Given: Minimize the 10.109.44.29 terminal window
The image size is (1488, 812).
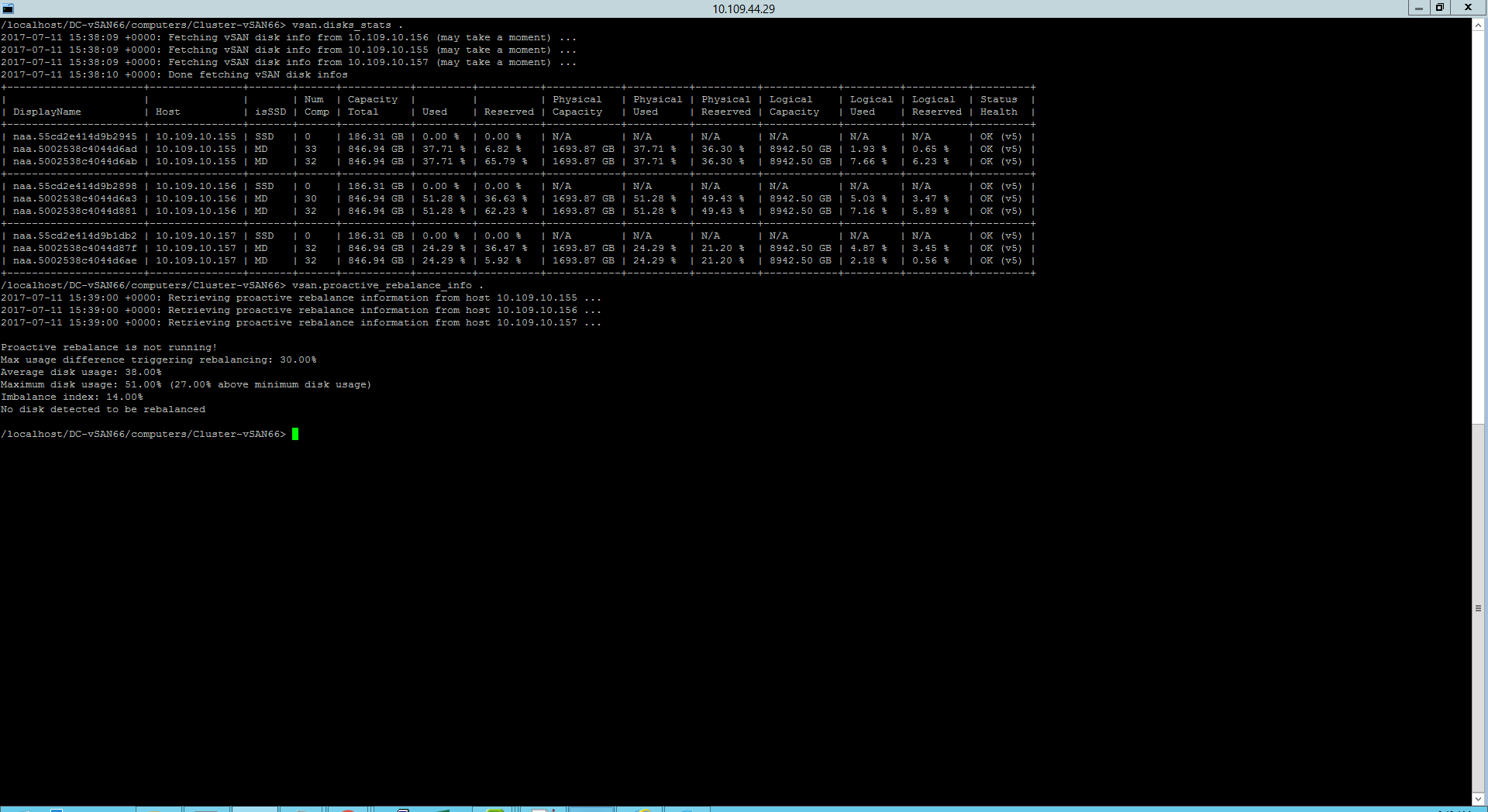Looking at the screenshot, I should (1418, 8).
